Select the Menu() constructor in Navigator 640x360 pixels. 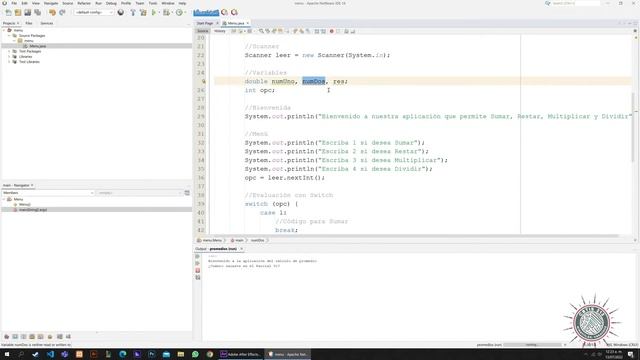tap(24, 204)
